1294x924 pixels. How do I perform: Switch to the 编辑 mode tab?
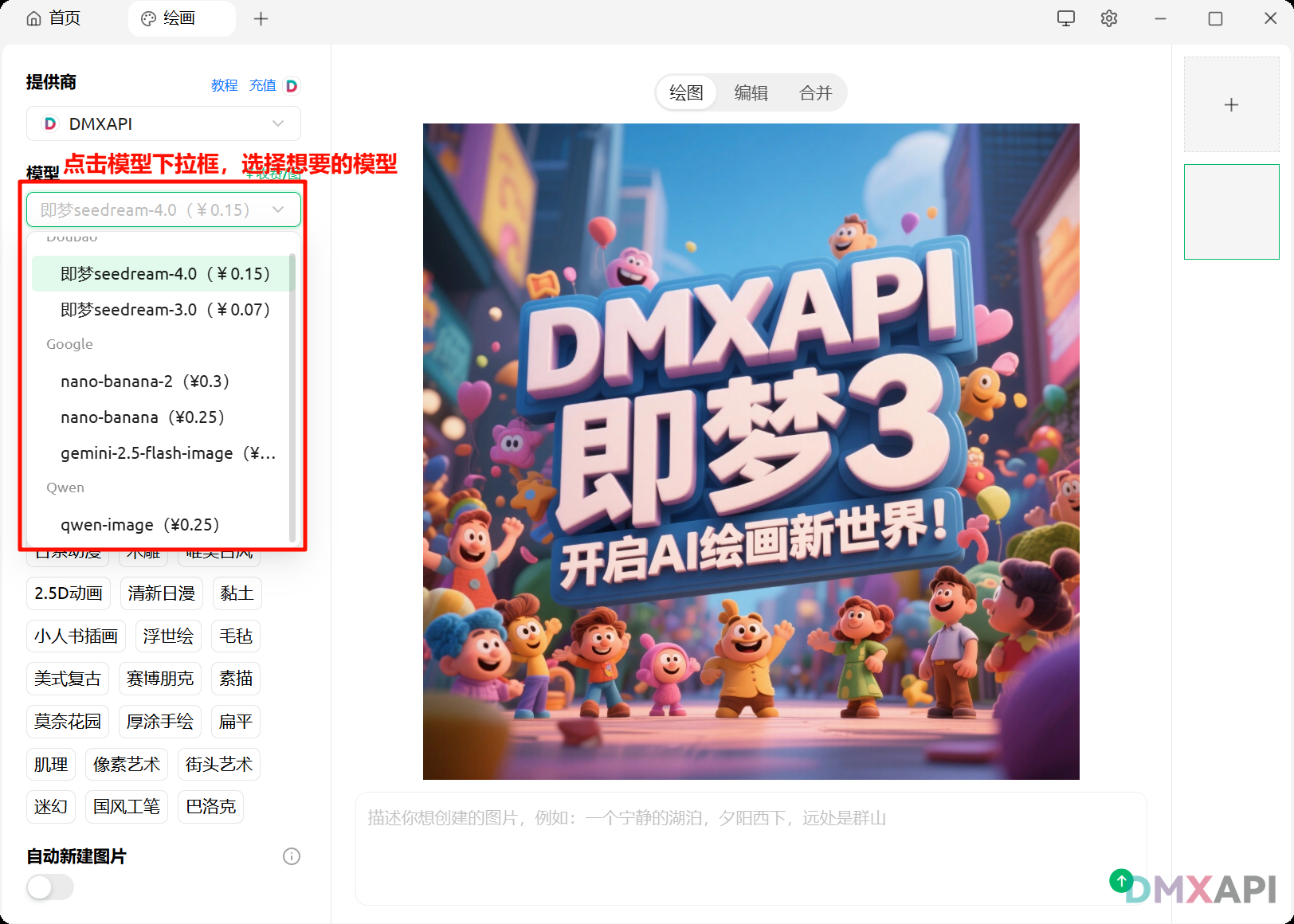pos(751,93)
